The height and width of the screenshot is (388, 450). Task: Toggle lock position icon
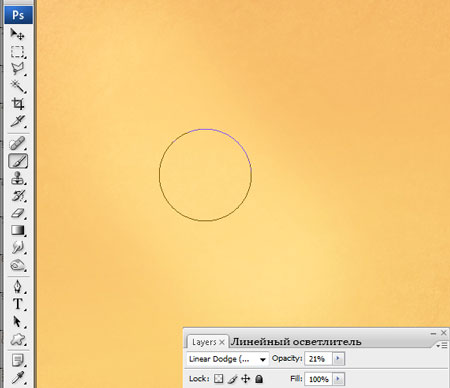(x=246, y=379)
